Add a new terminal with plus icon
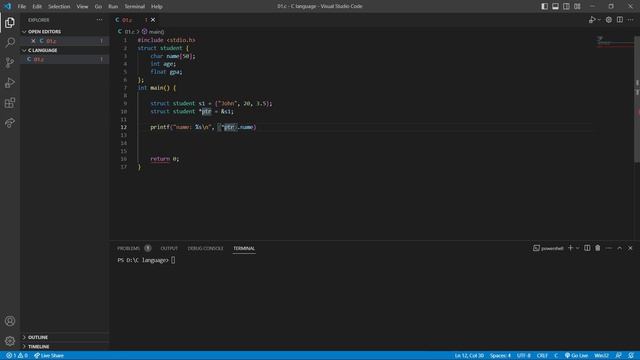 (x=571, y=248)
